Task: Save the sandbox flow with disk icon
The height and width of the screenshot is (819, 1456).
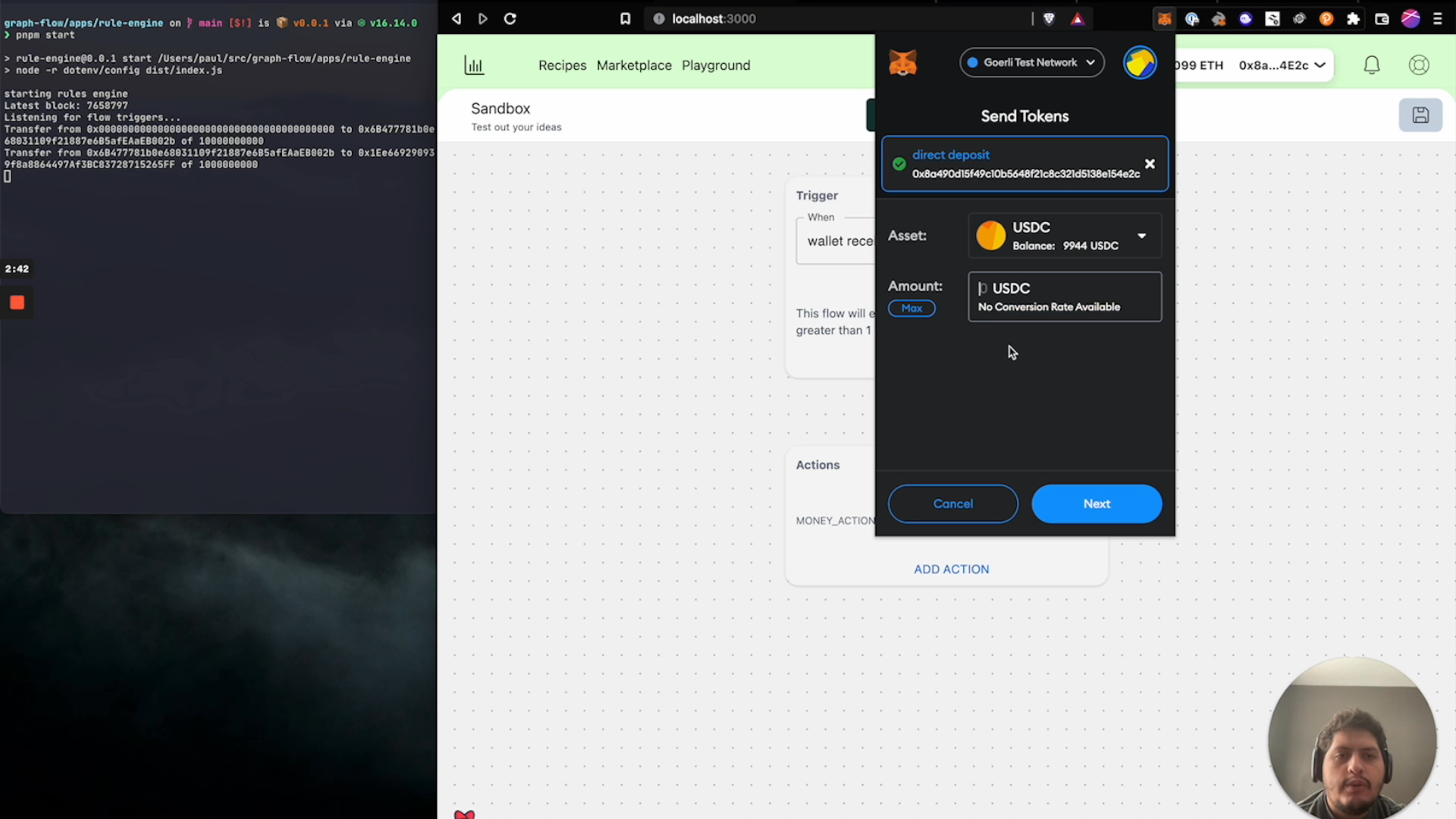Action: coord(1420,115)
